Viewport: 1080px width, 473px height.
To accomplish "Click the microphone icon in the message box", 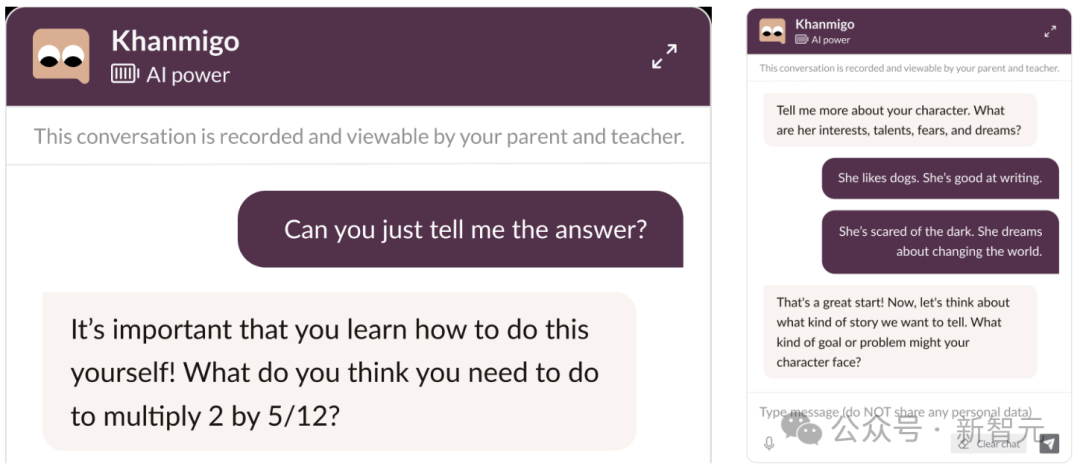I will tap(769, 443).
